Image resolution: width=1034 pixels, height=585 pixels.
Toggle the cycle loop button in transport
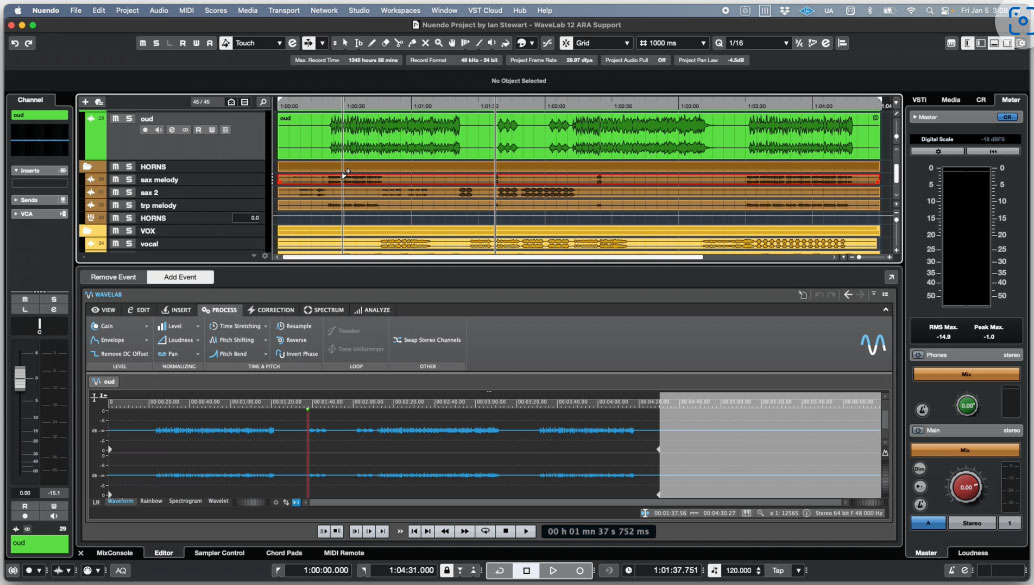499,570
